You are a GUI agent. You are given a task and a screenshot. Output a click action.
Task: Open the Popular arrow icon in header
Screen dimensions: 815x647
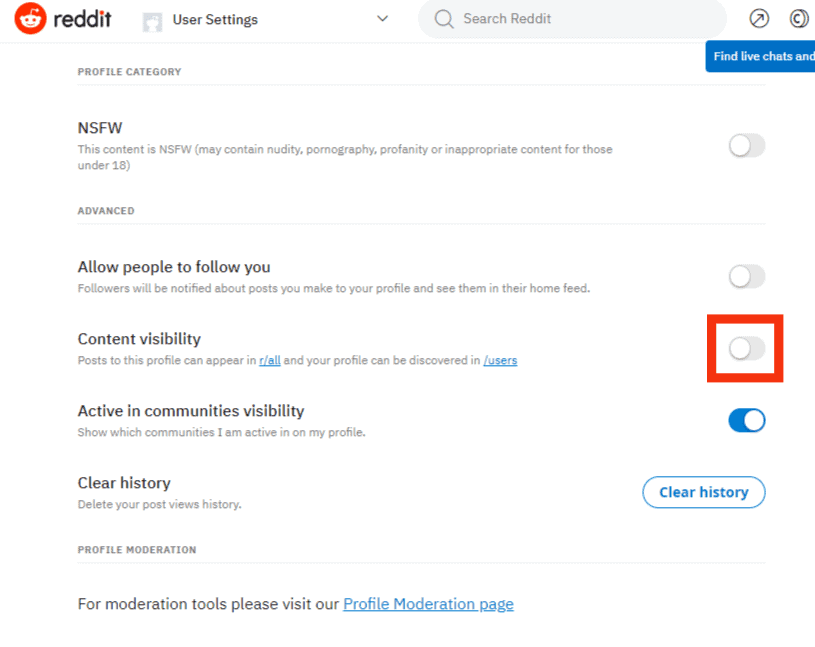pyautogui.click(x=759, y=19)
